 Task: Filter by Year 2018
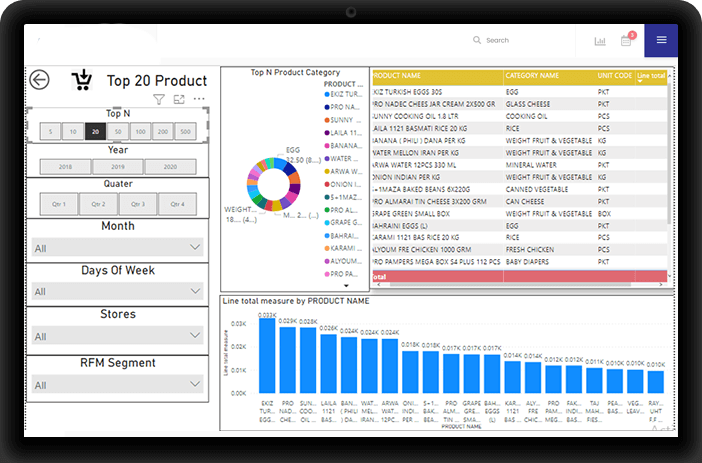click(65, 167)
